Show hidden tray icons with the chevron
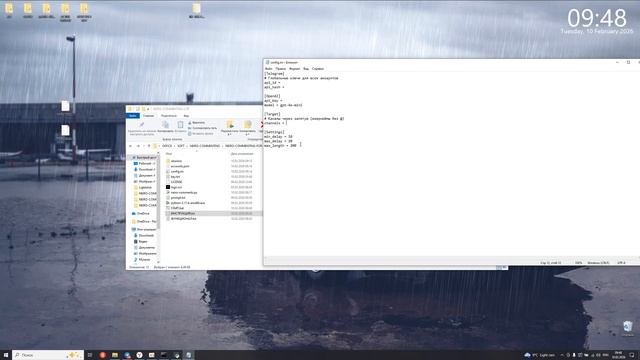640x360 pixels. [x=562, y=355]
